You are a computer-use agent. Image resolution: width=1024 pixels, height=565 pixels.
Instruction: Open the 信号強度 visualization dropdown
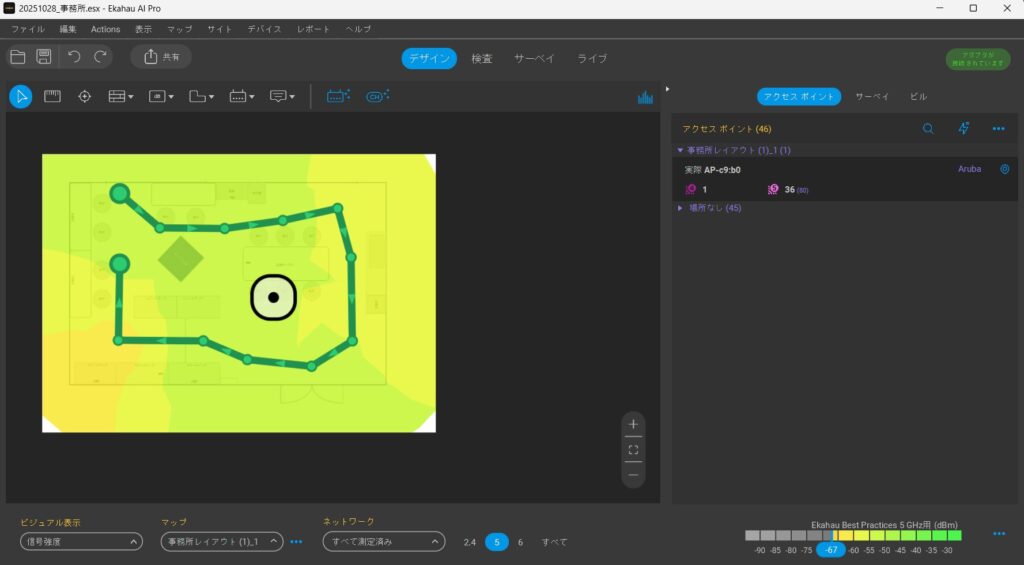click(x=81, y=542)
